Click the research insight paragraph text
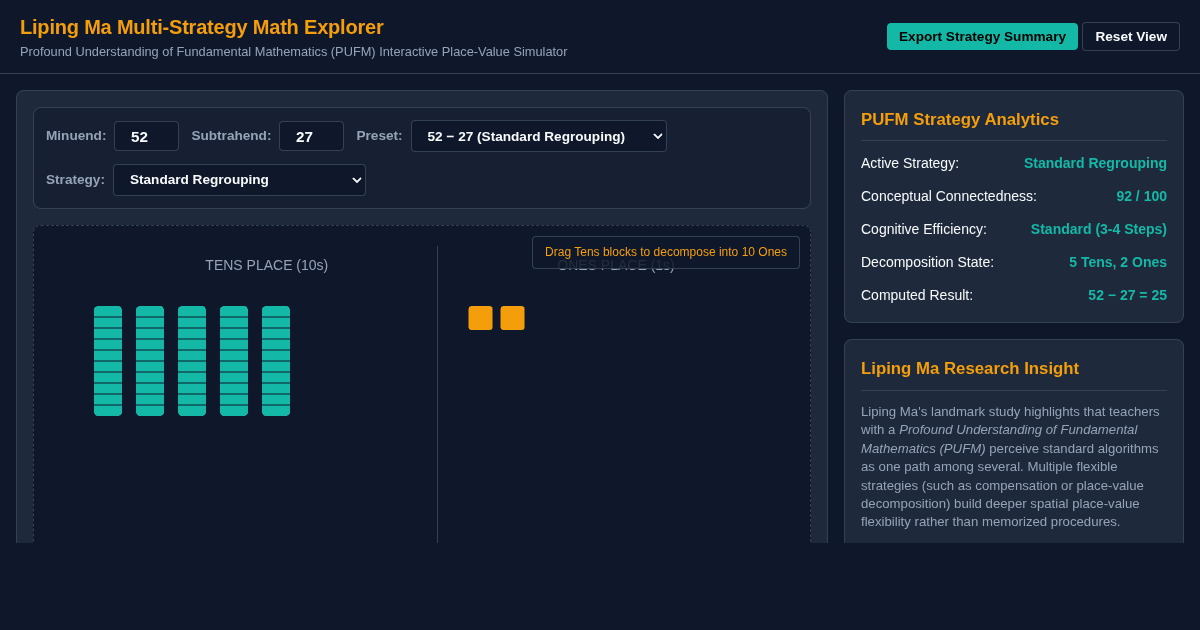Image resolution: width=1200 pixels, height=630 pixels. (1012, 466)
